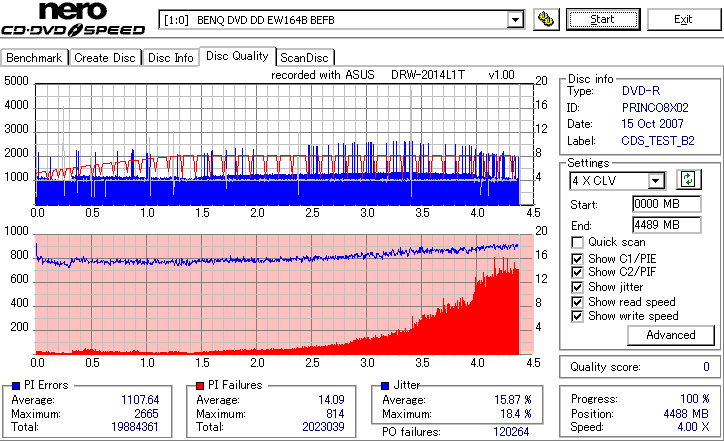This screenshot has height=441, width=724.
Task: Click the PI Failures jitter graph area
Action: (x=284, y=295)
